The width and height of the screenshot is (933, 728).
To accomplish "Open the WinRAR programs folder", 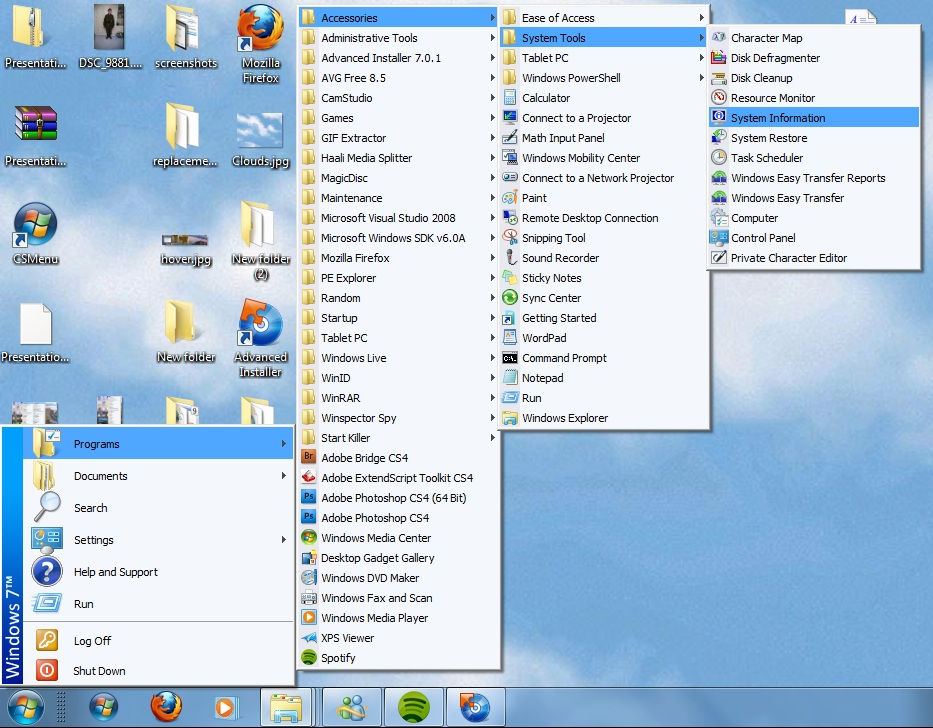I will pyautogui.click(x=399, y=398).
